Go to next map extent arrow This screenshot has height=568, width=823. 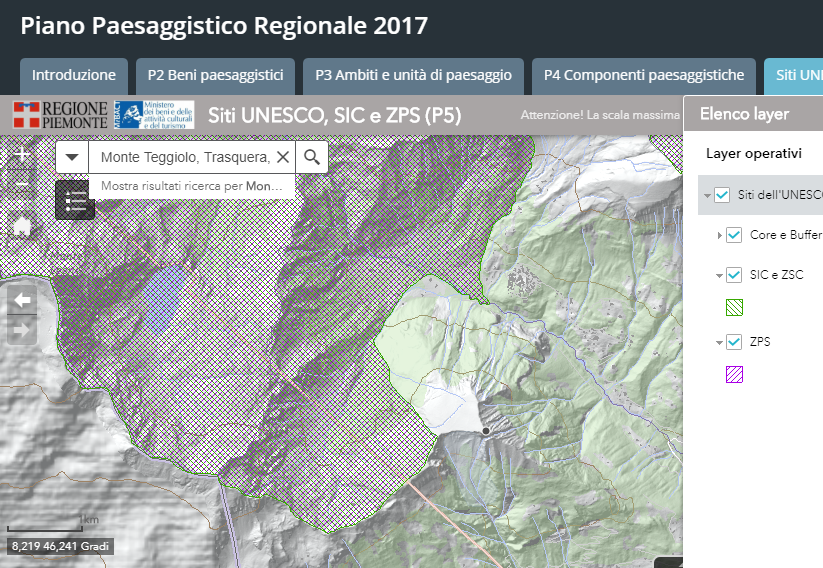22,330
